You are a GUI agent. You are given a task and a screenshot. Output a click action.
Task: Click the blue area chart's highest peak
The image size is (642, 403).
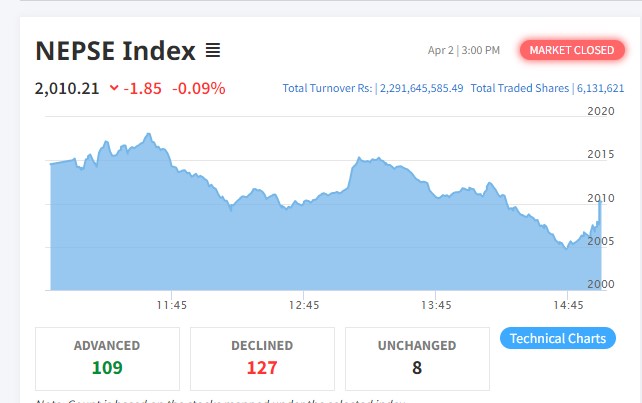coord(148,134)
